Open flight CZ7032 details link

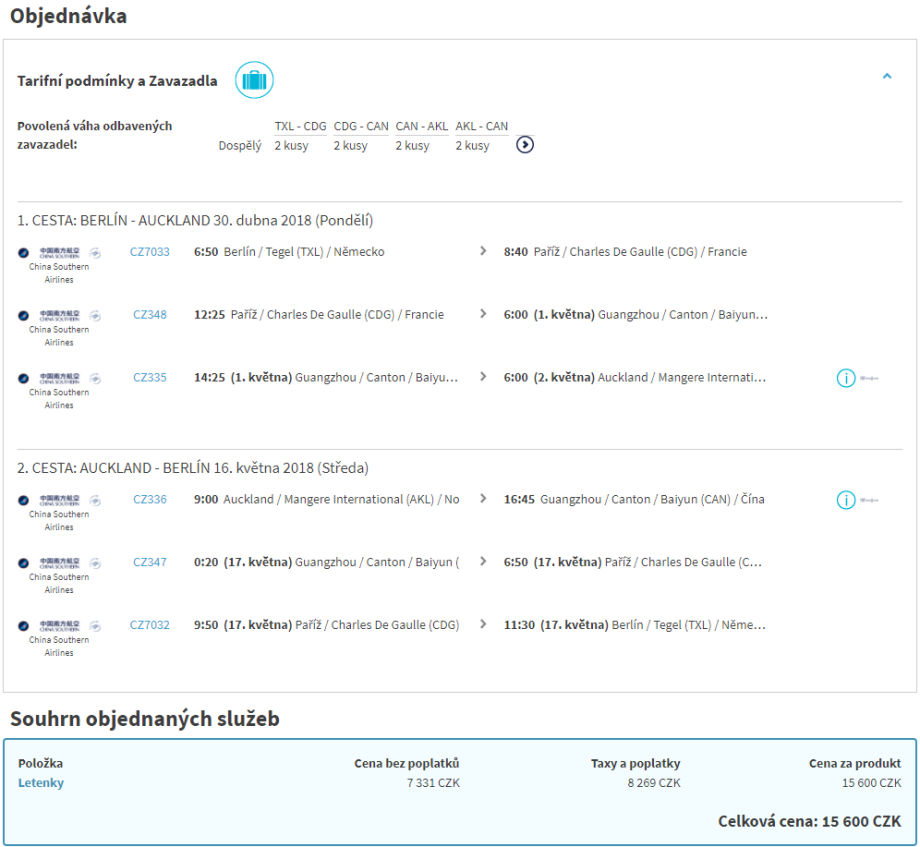(x=150, y=625)
